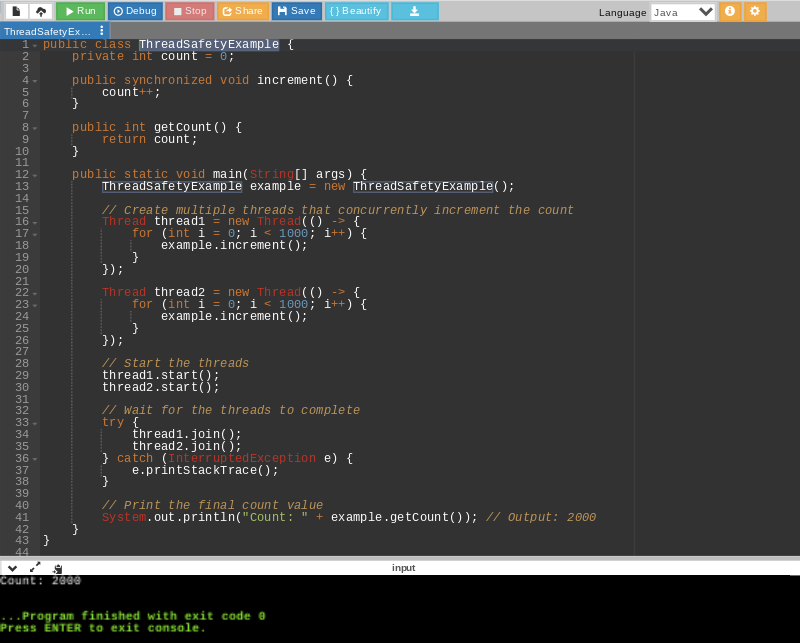Open editor settings gear
This screenshot has width=800, height=643.
755,11
